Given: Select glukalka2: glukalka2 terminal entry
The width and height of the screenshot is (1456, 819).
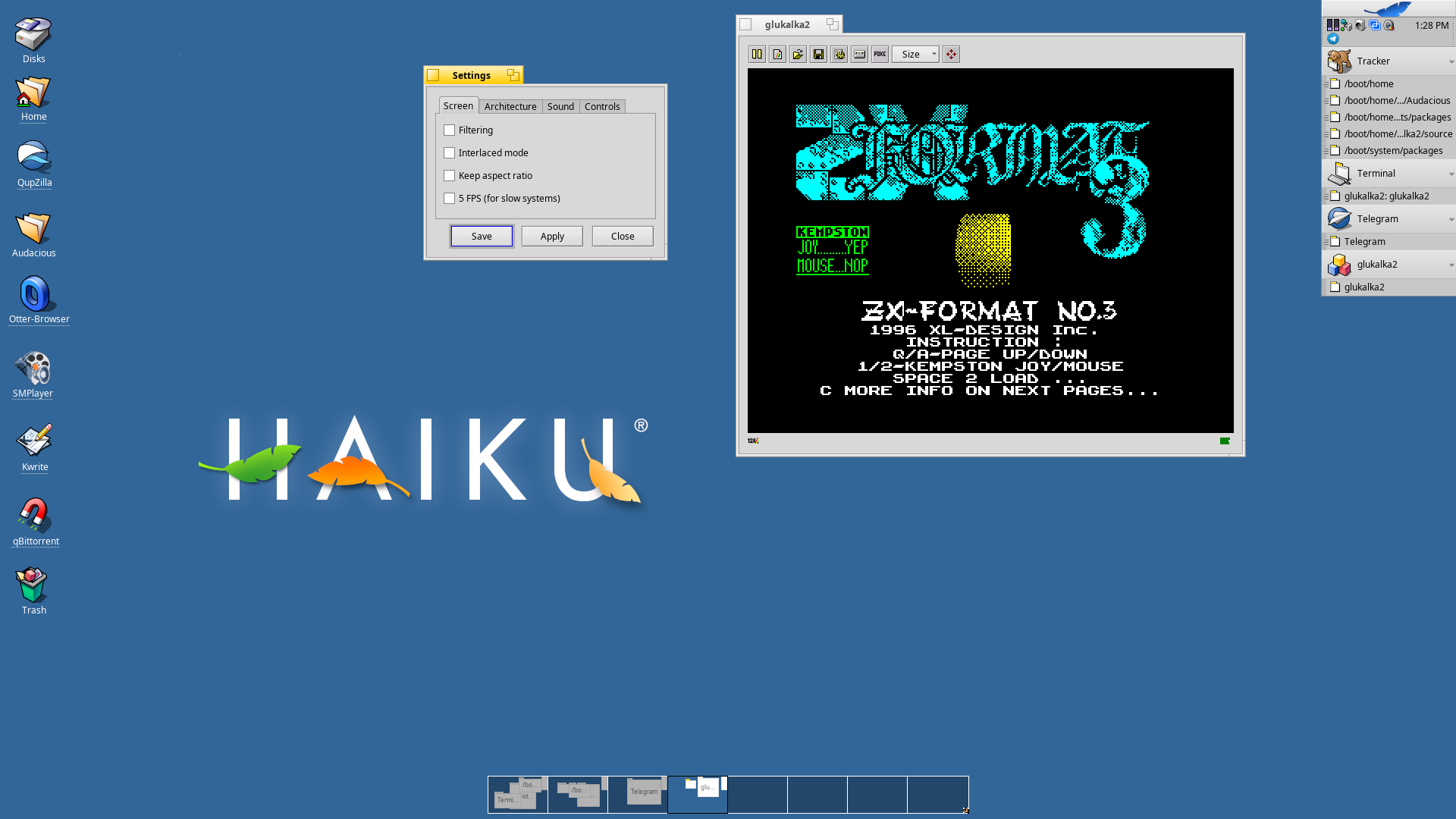Looking at the screenshot, I should click(1389, 196).
